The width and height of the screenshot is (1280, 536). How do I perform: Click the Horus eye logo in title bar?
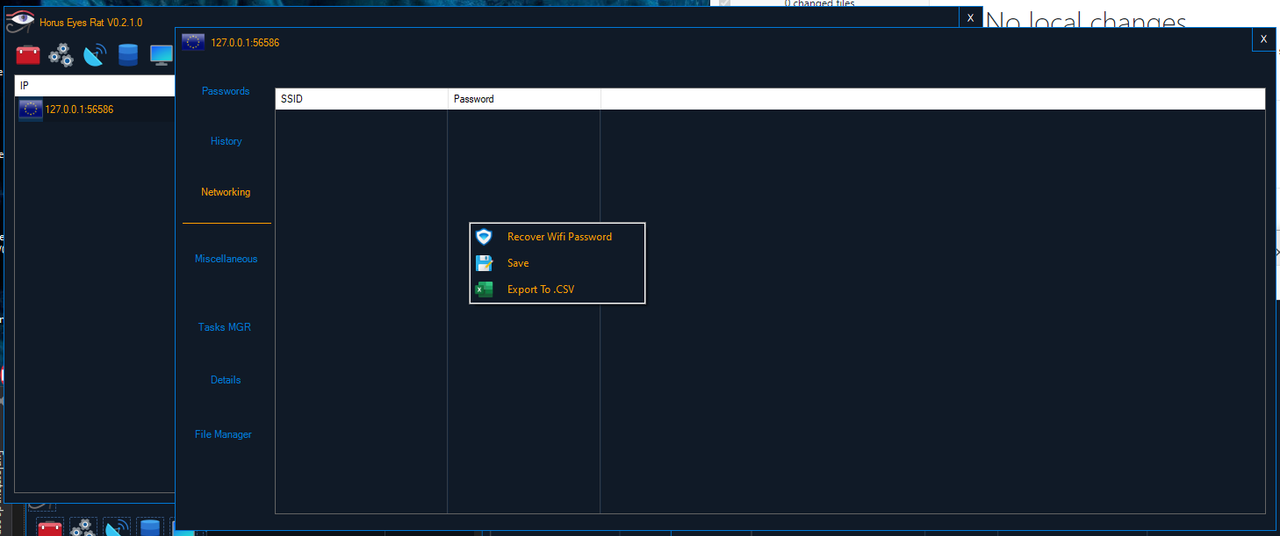tap(21, 22)
